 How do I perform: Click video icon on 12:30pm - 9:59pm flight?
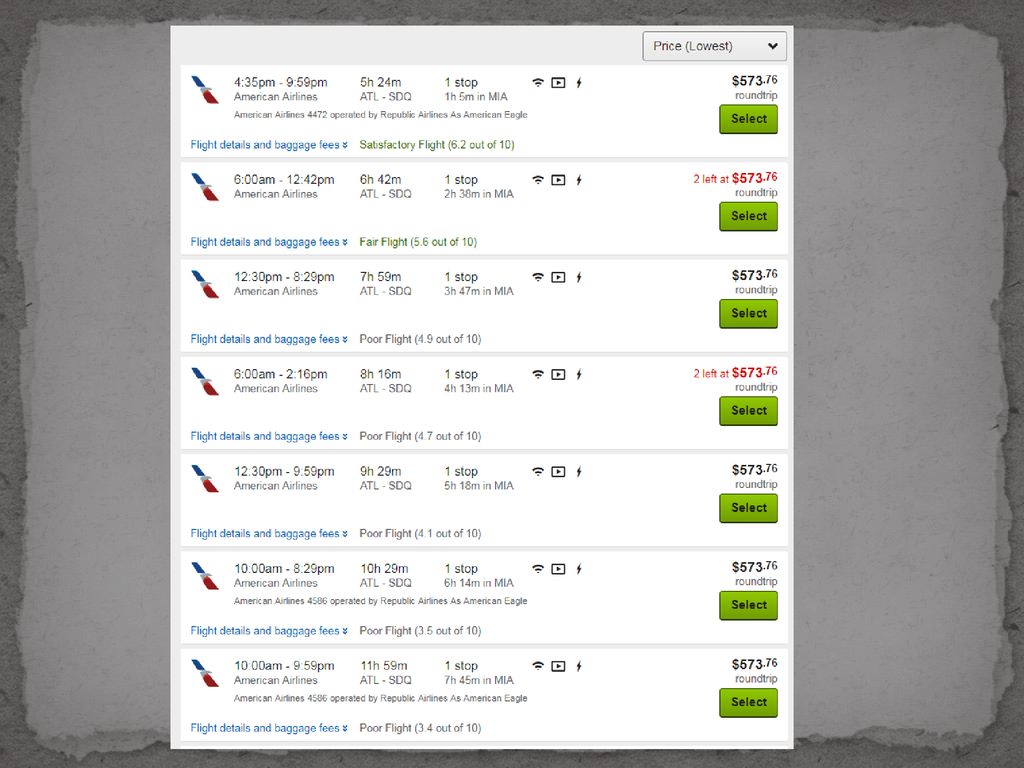tap(558, 472)
